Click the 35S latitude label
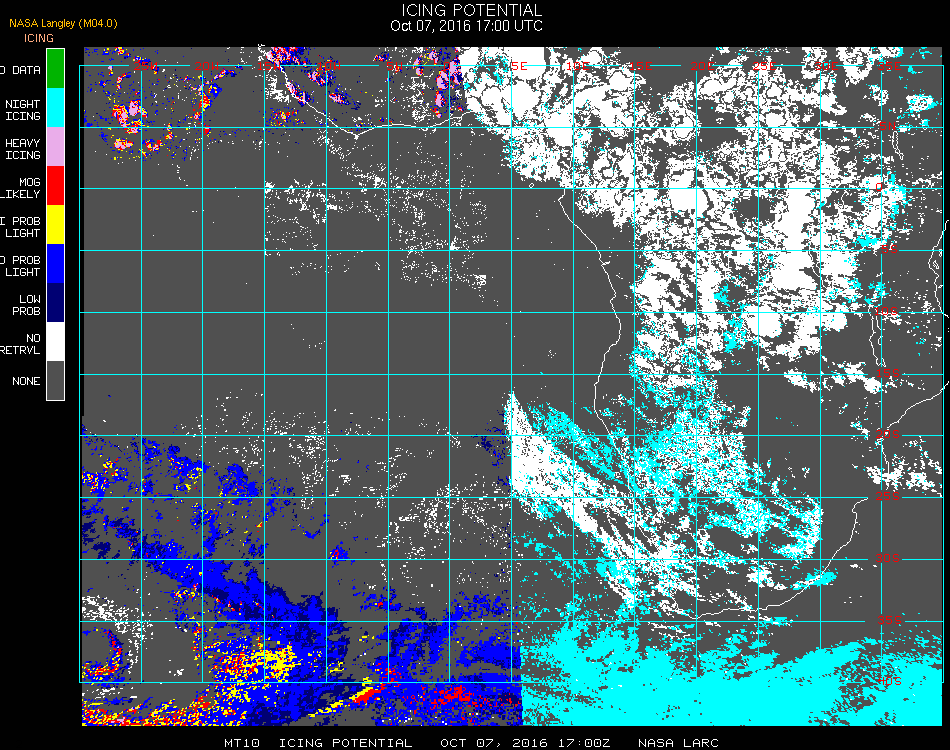The height and width of the screenshot is (750, 950). 889,620
